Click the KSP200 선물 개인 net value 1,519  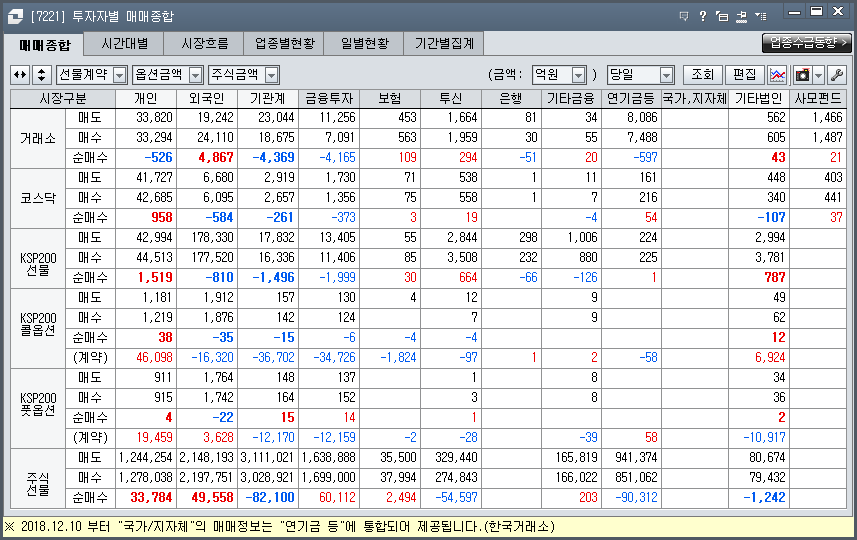click(155, 278)
